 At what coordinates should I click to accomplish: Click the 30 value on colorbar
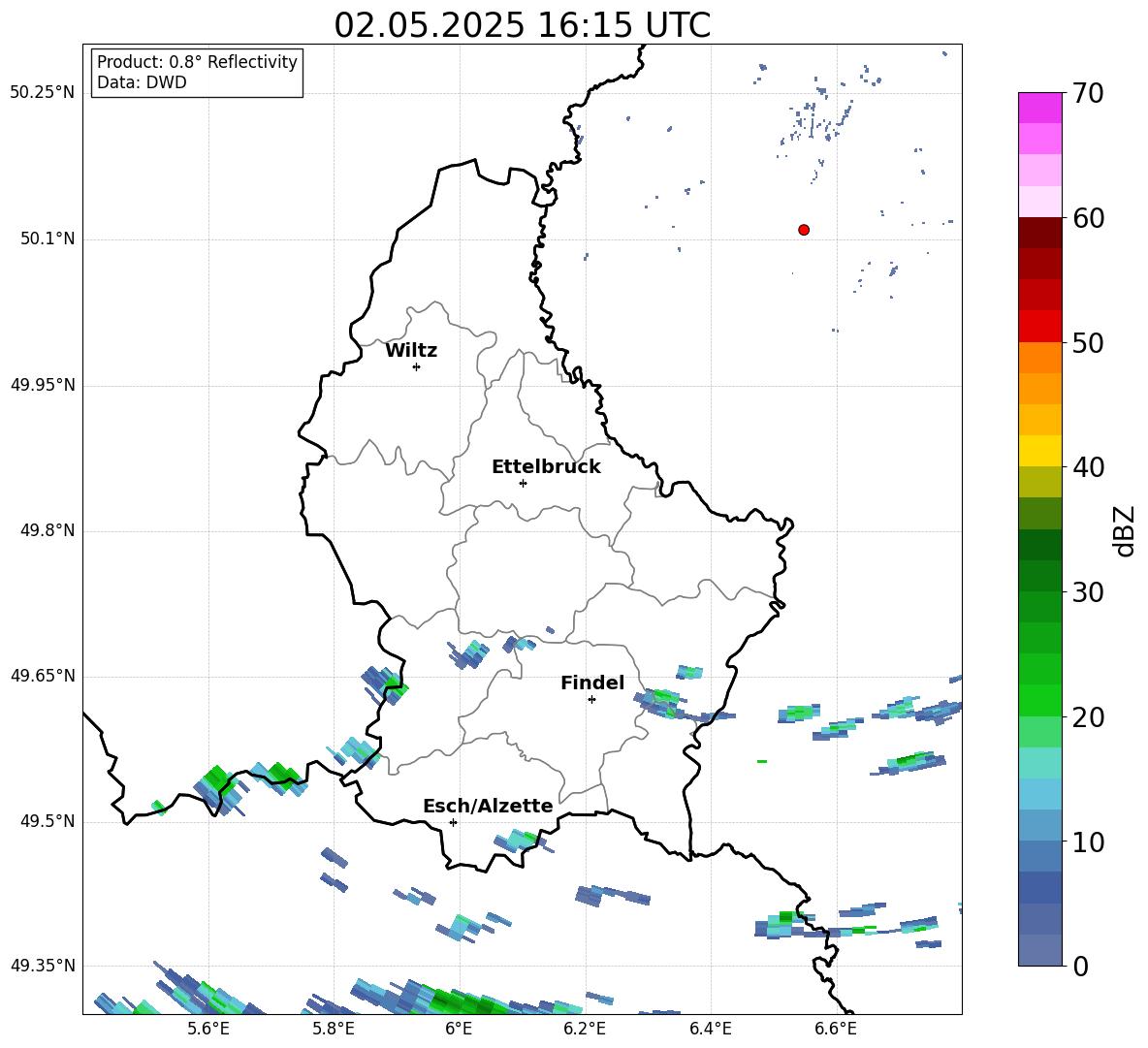tap(1088, 592)
